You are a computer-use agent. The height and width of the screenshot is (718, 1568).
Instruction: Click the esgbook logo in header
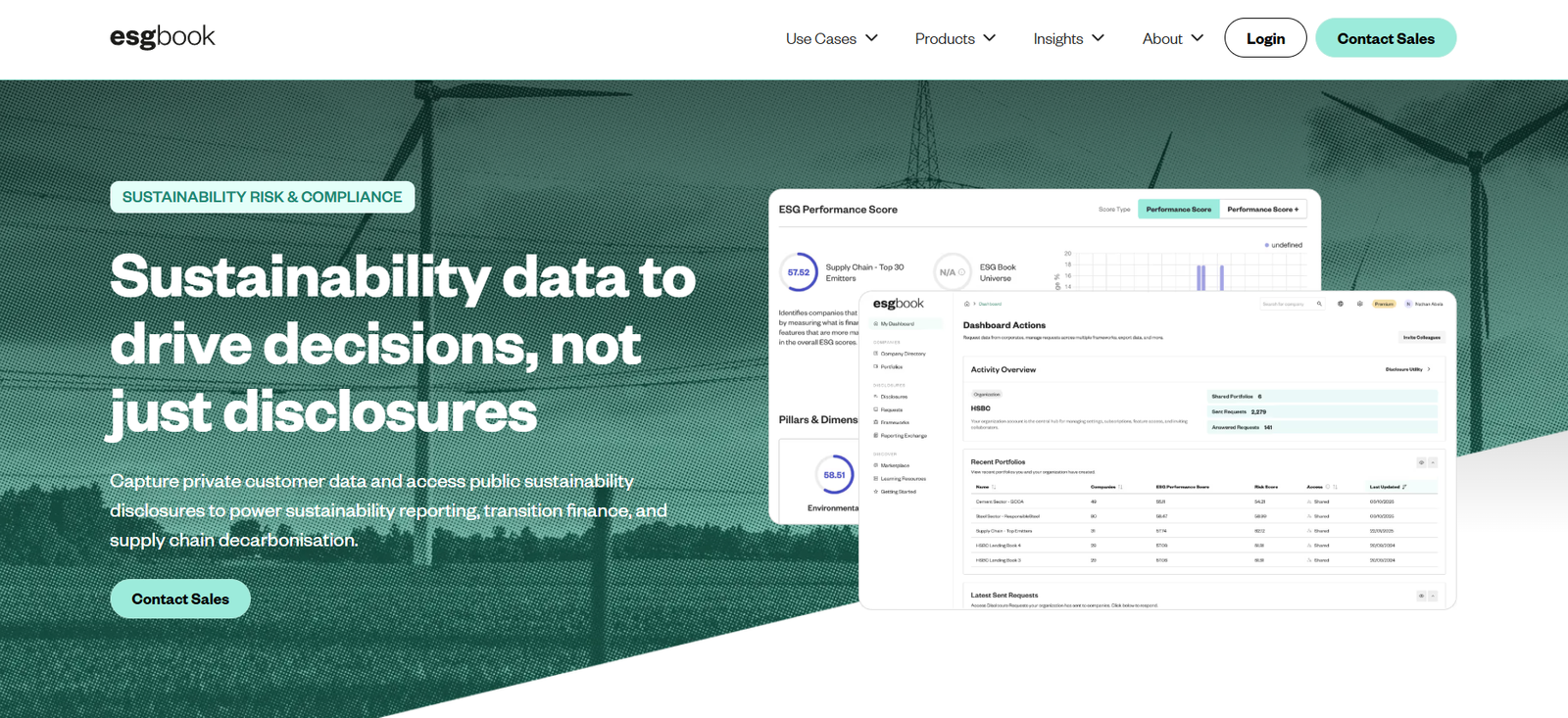coord(162,37)
